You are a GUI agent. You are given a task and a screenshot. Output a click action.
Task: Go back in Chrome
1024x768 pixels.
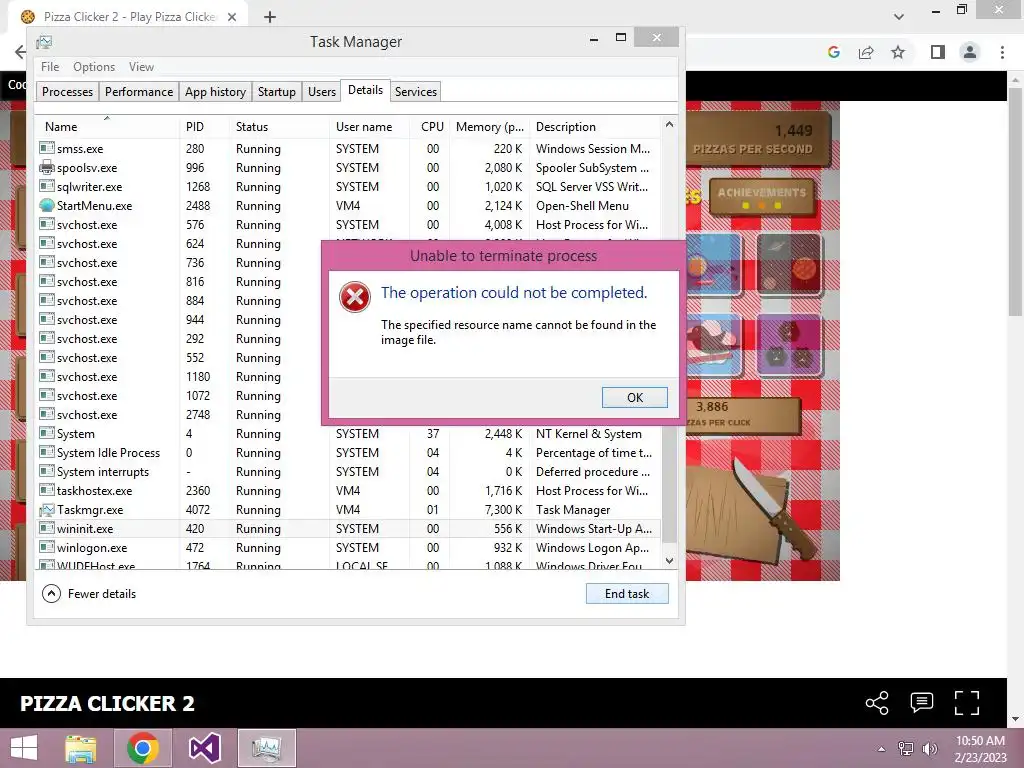(x=20, y=52)
